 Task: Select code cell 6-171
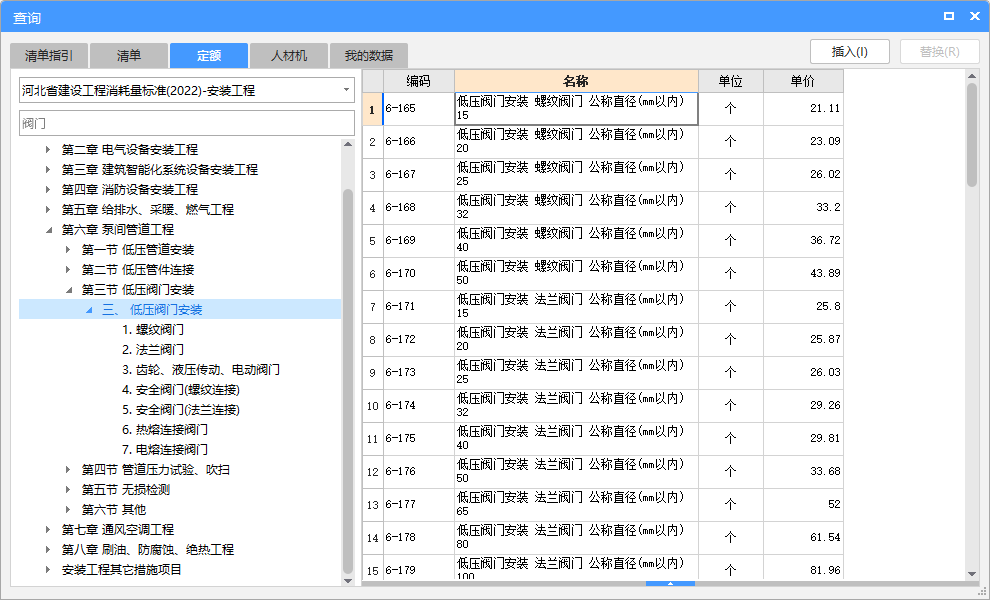pos(419,306)
